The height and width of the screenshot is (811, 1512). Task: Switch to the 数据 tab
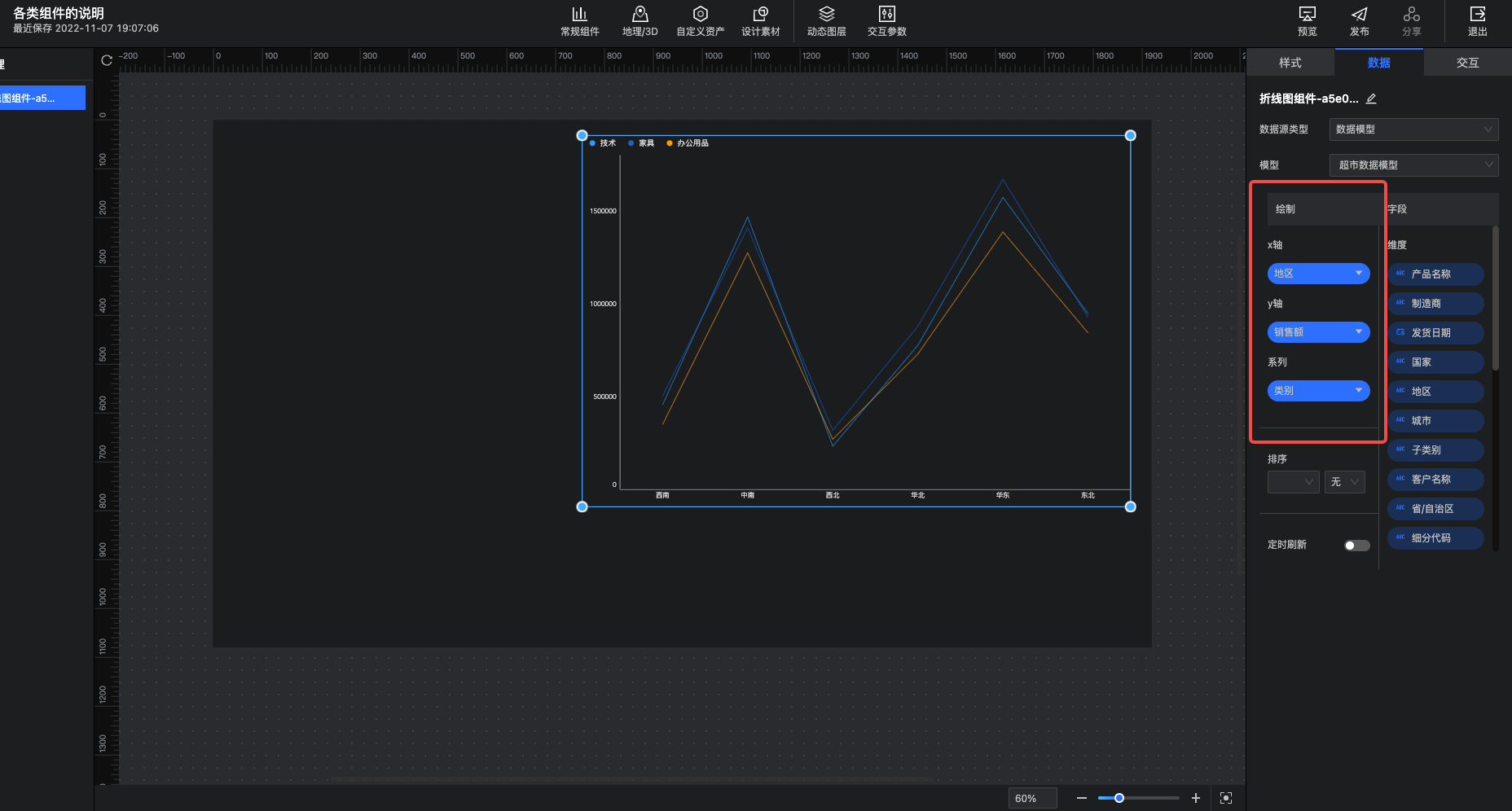click(x=1378, y=63)
